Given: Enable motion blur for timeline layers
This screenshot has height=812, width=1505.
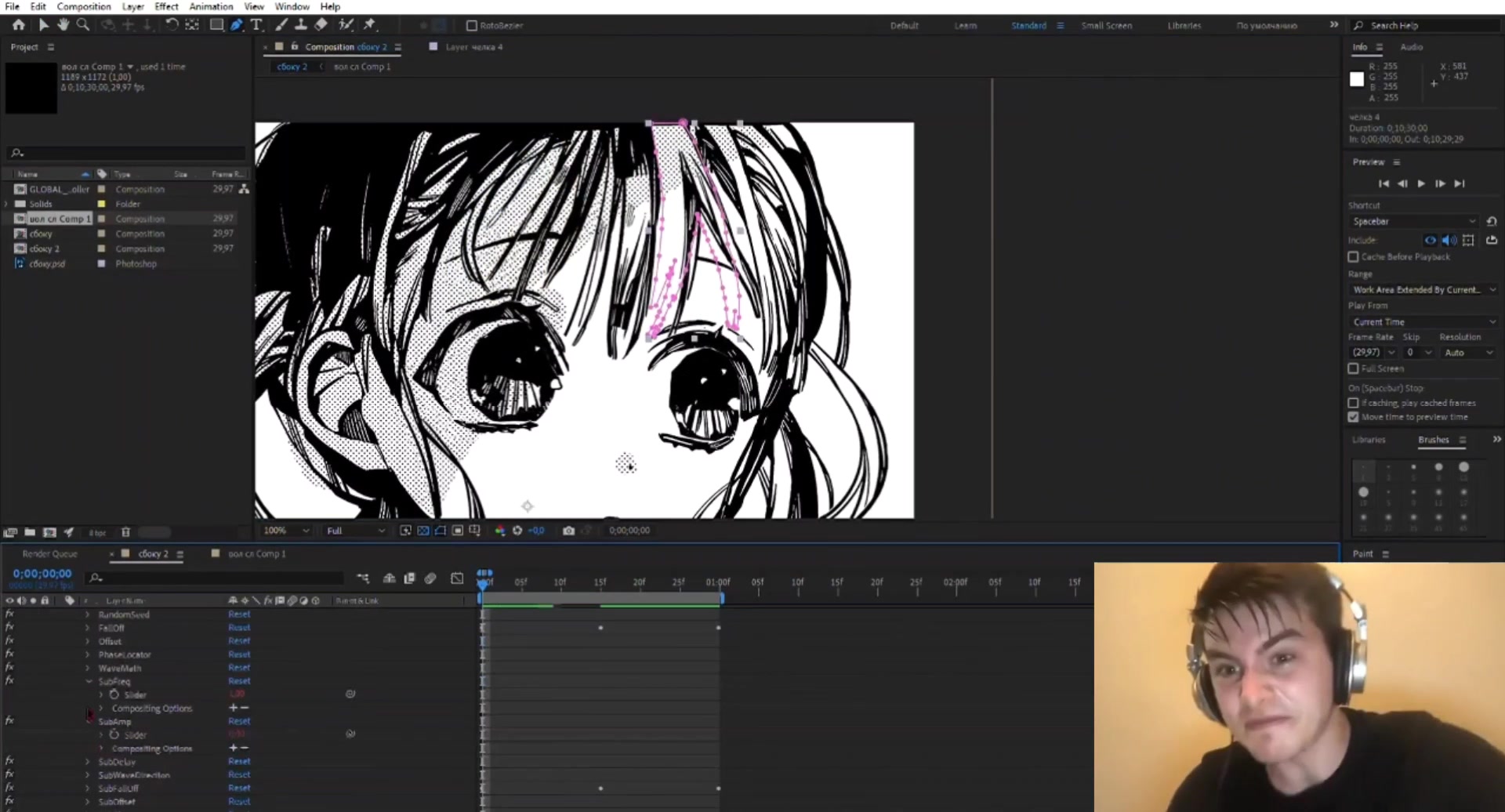Looking at the screenshot, I should tap(430, 578).
